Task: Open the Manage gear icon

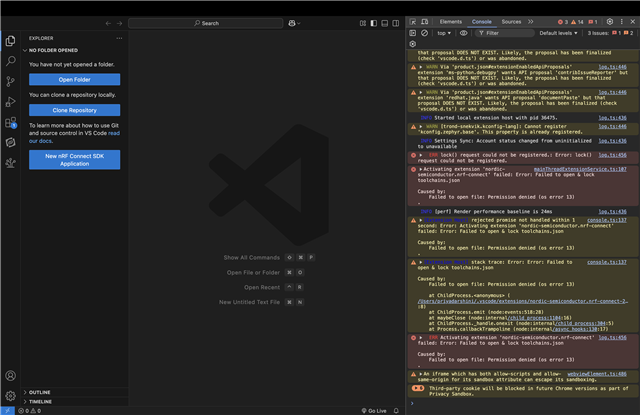Action: click(11, 395)
